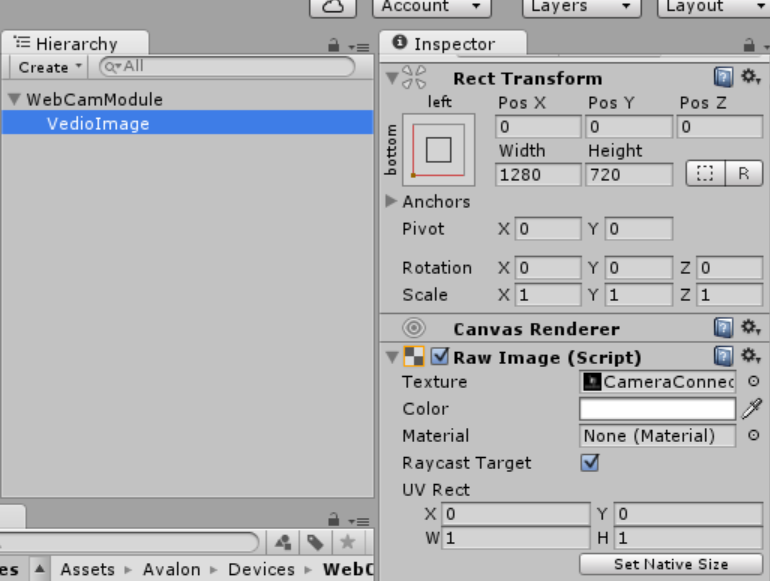This screenshot has height=581, width=770.
Task: Click the Material field None (Material)
Action: coord(658,436)
